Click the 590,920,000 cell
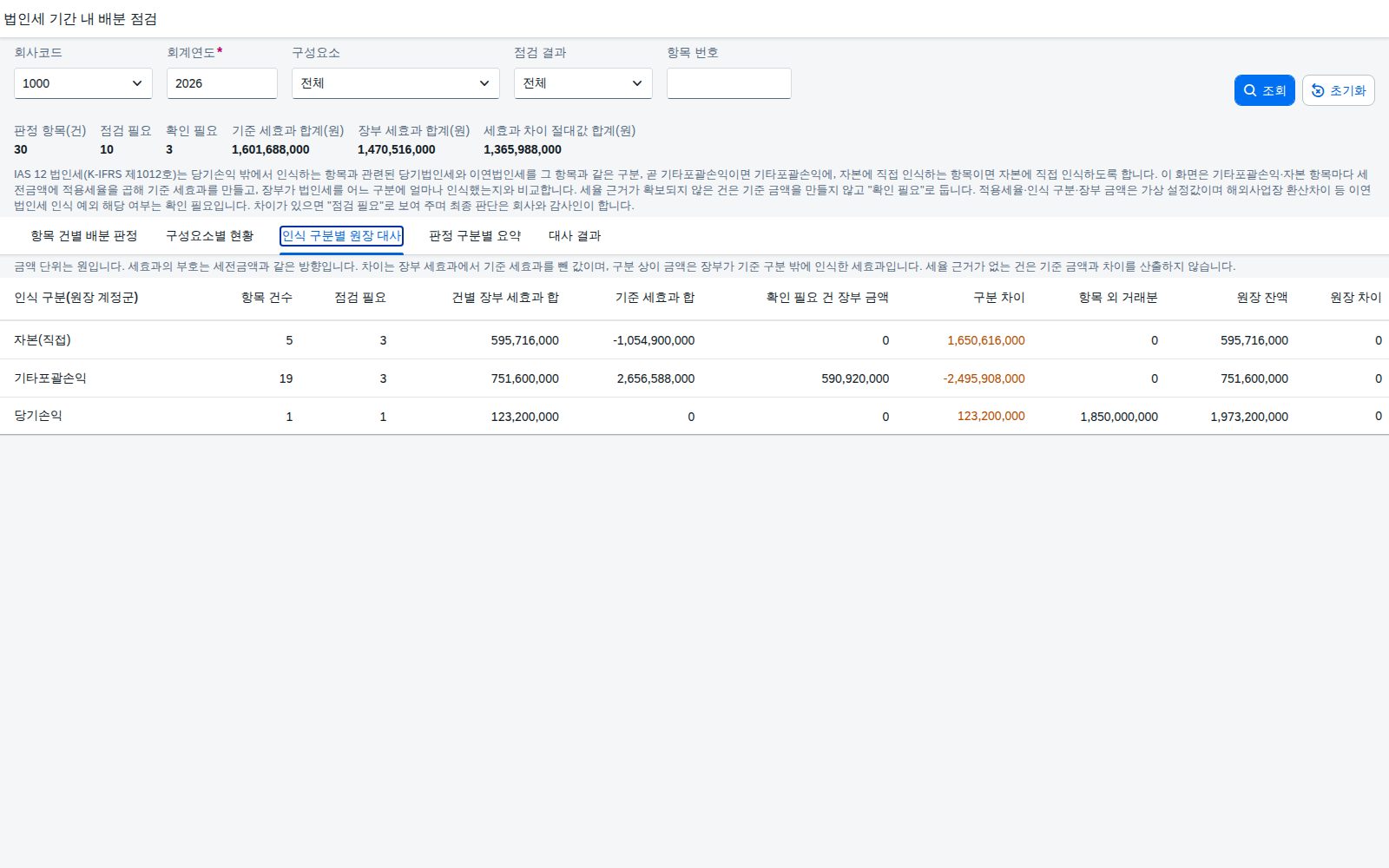 tap(855, 378)
